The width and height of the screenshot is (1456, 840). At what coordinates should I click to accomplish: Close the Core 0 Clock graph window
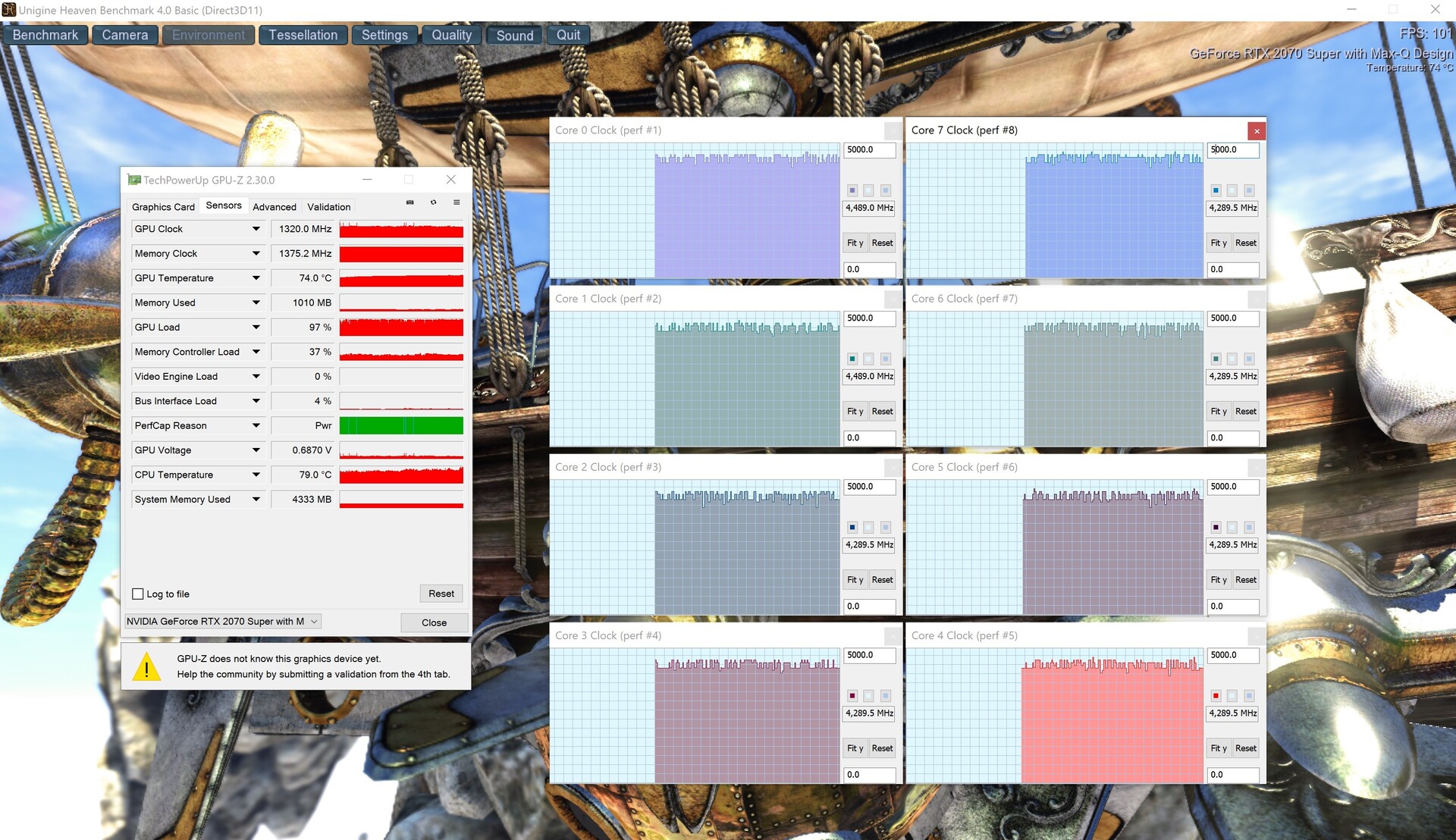click(893, 130)
